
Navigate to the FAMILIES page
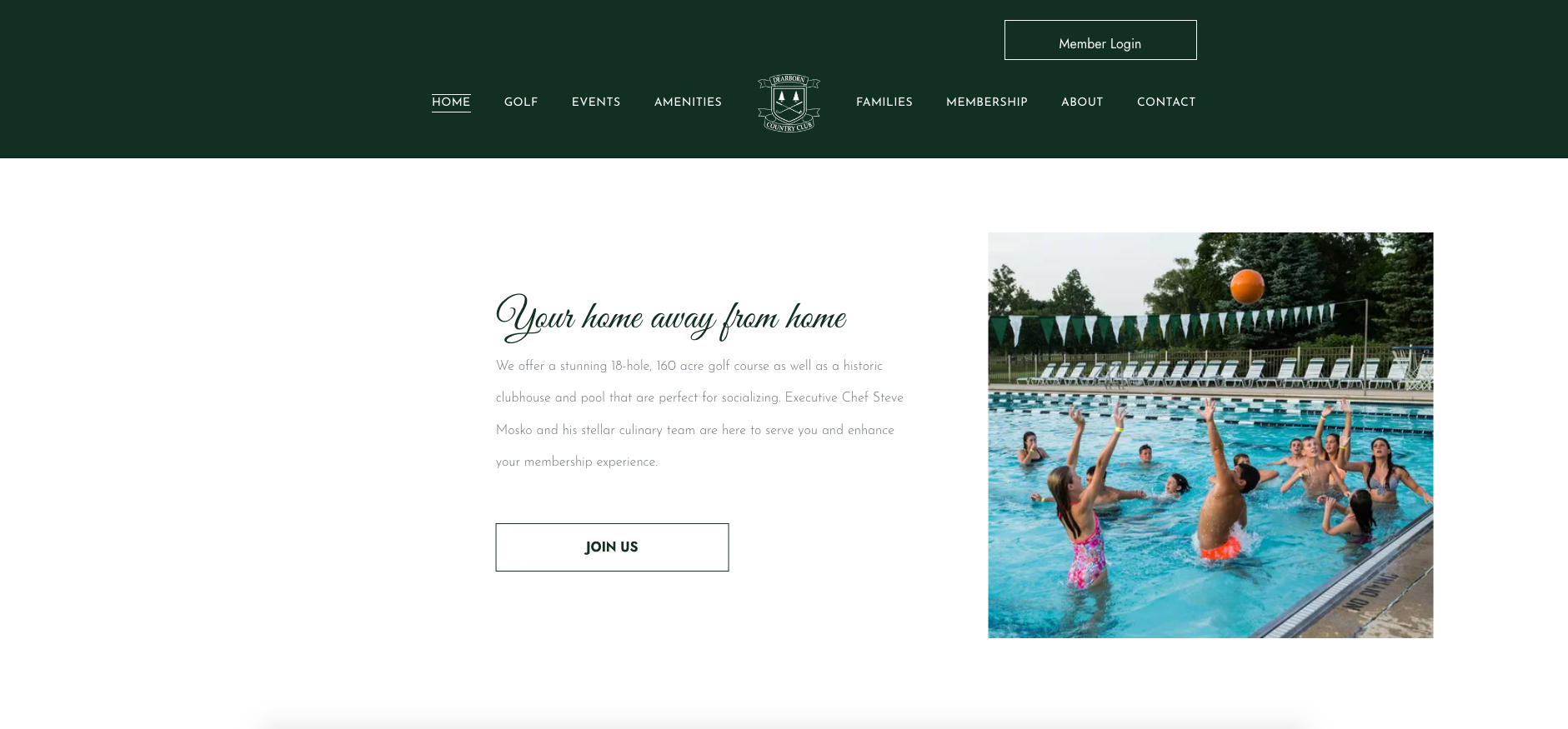(884, 102)
